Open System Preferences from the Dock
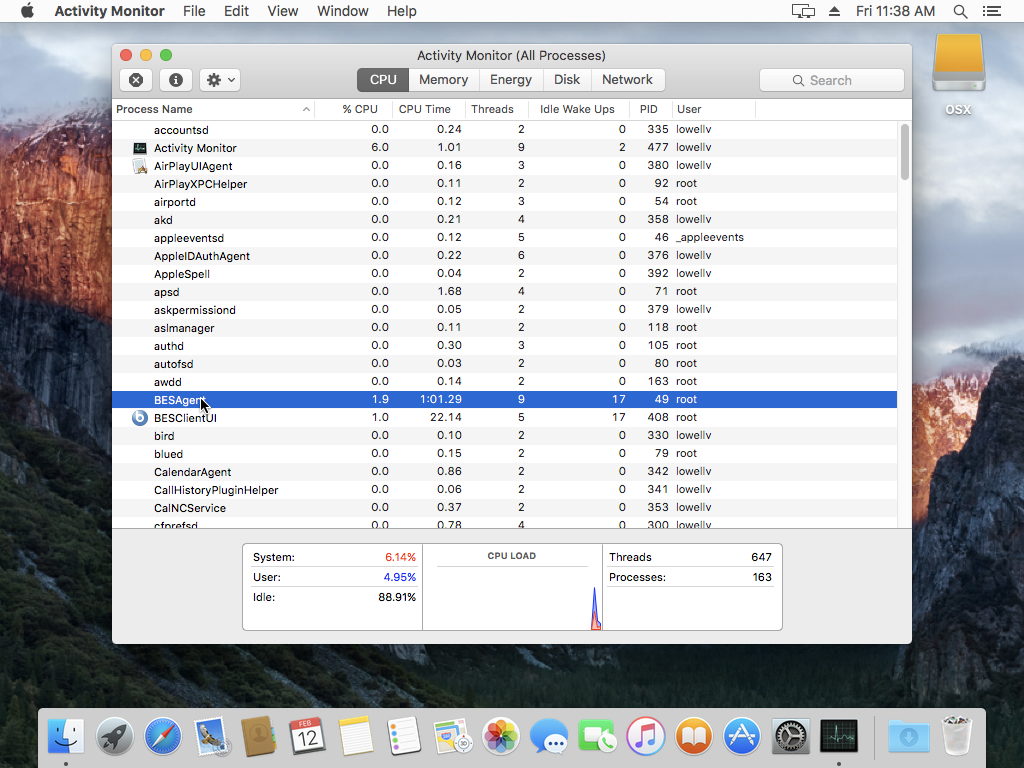This screenshot has width=1024, height=768. click(790, 736)
